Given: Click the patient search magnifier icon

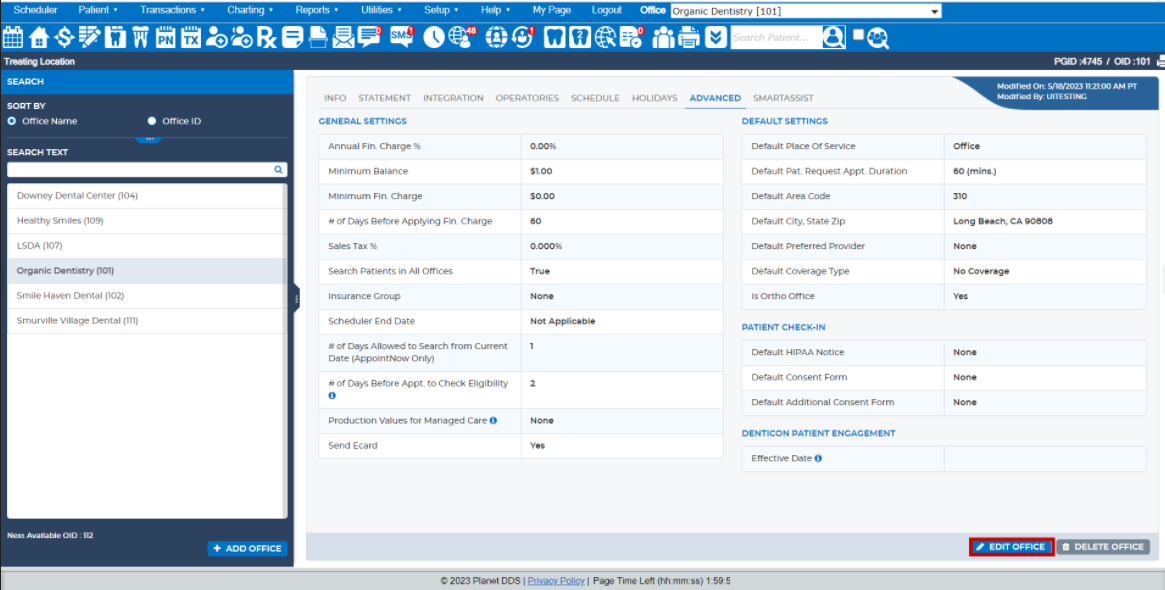Looking at the screenshot, I should coord(834,36).
